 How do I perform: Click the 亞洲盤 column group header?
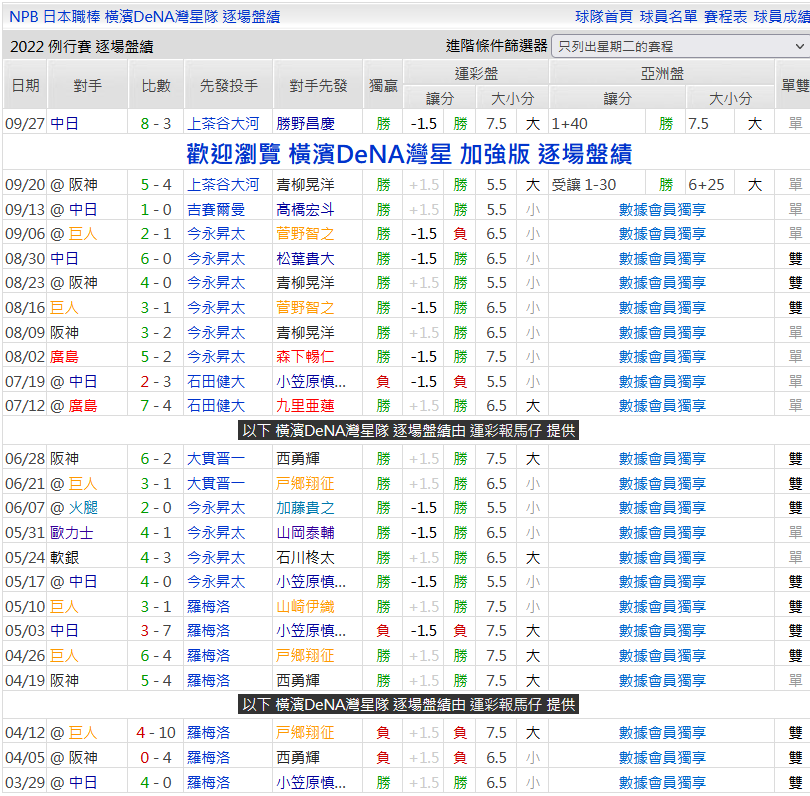pos(662,73)
